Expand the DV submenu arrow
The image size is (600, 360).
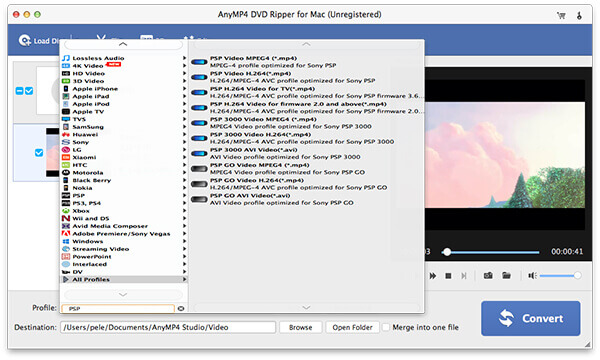pyautogui.click(x=184, y=272)
